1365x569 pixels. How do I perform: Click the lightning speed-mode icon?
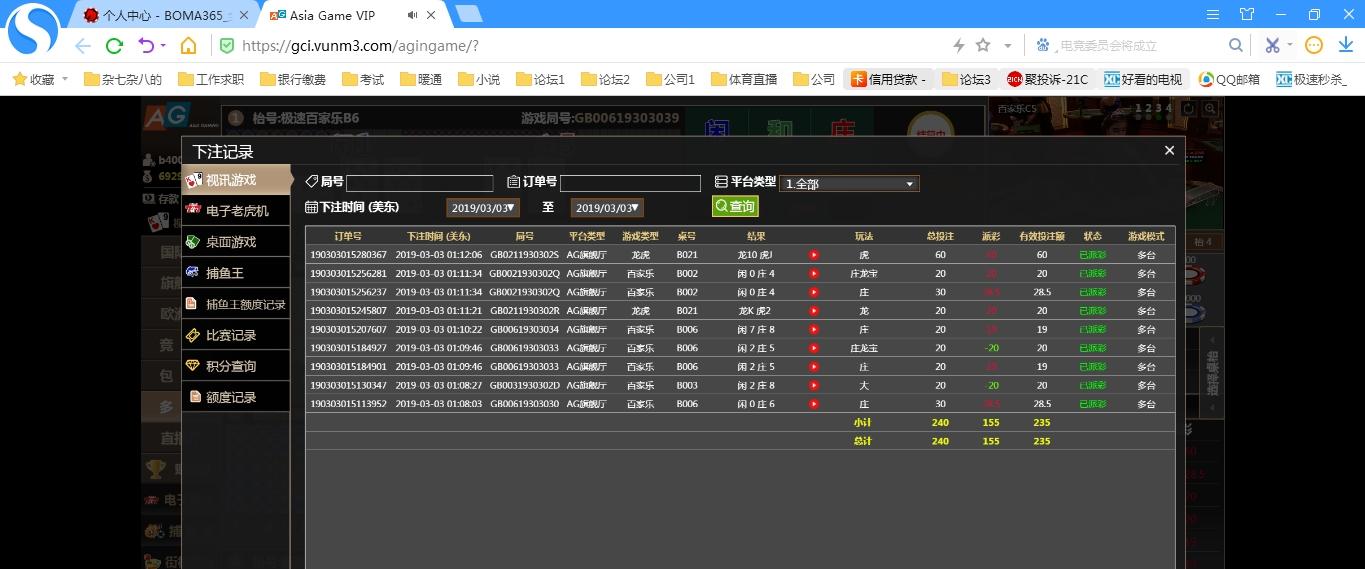[x=958, y=46]
